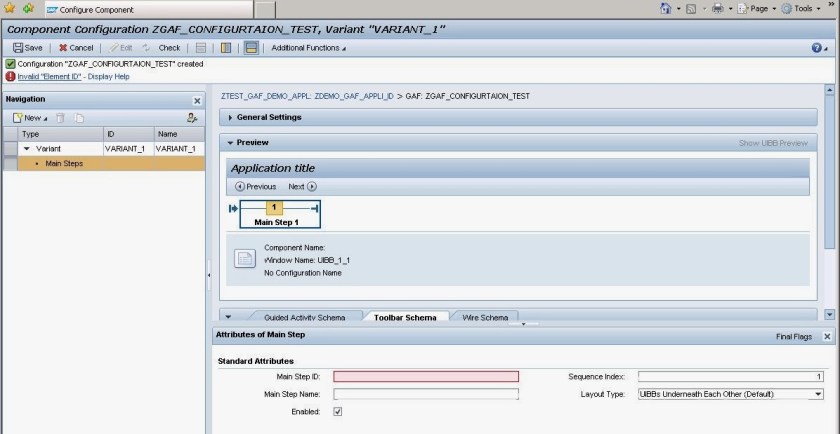Toggle the Navigation side panel icon
840x434 pixels.
tap(226, 48)
